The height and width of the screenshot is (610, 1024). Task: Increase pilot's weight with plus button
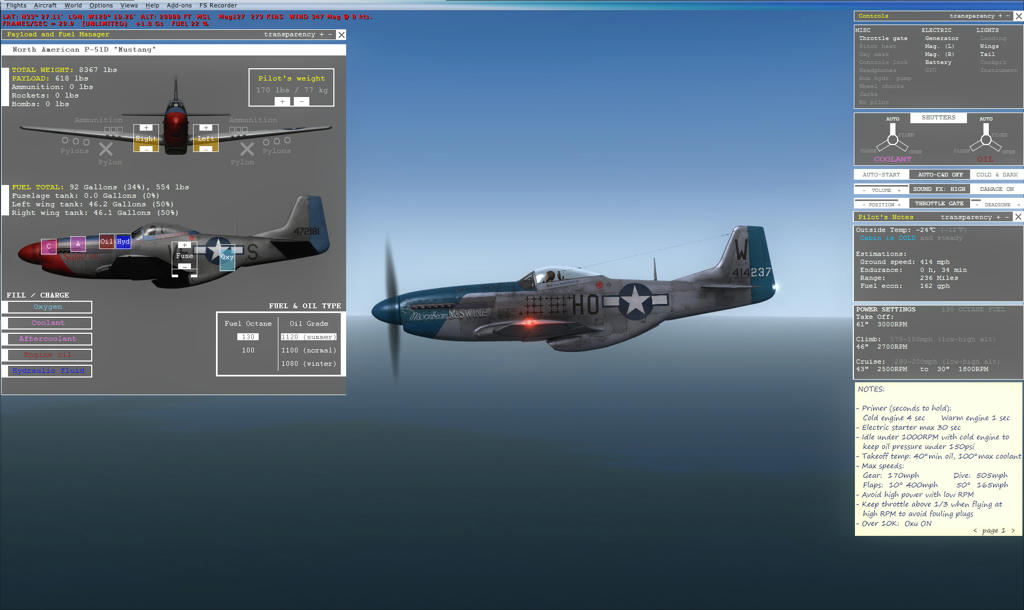(282, 101)
